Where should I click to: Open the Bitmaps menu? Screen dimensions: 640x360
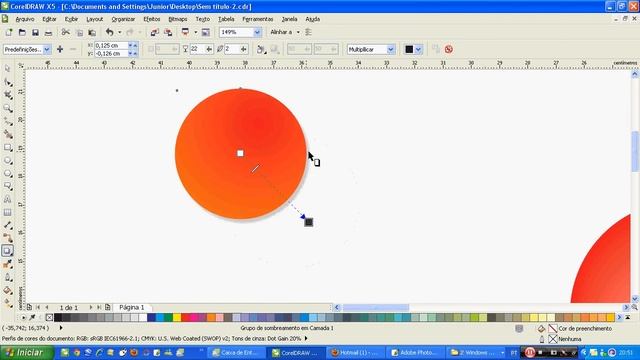coord(178,19)
